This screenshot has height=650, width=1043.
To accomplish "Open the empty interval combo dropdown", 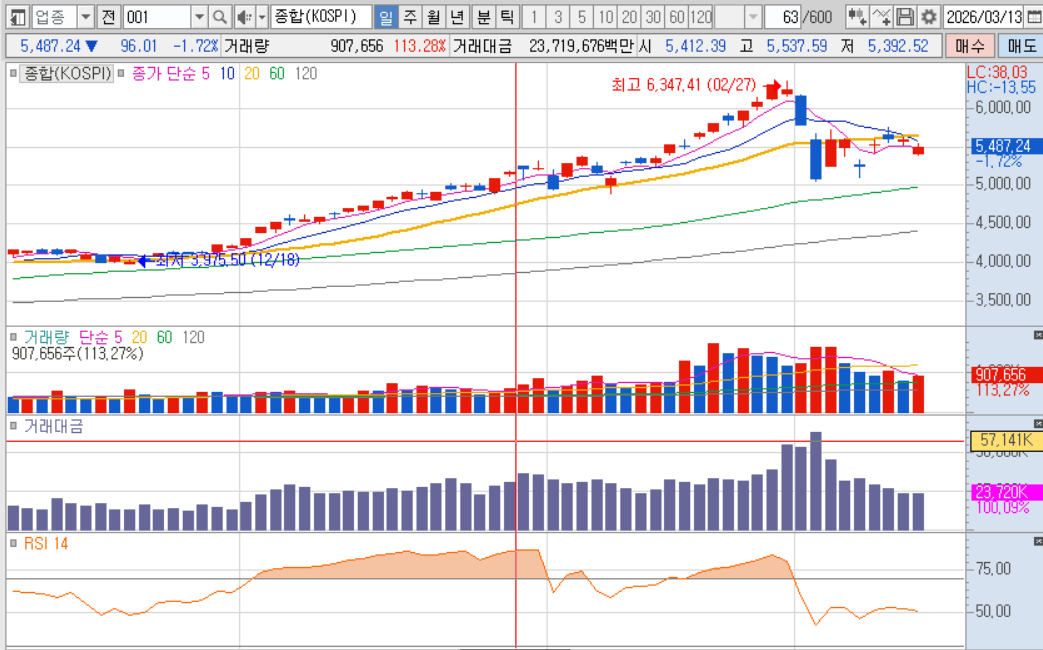I will tap(753, 17).
